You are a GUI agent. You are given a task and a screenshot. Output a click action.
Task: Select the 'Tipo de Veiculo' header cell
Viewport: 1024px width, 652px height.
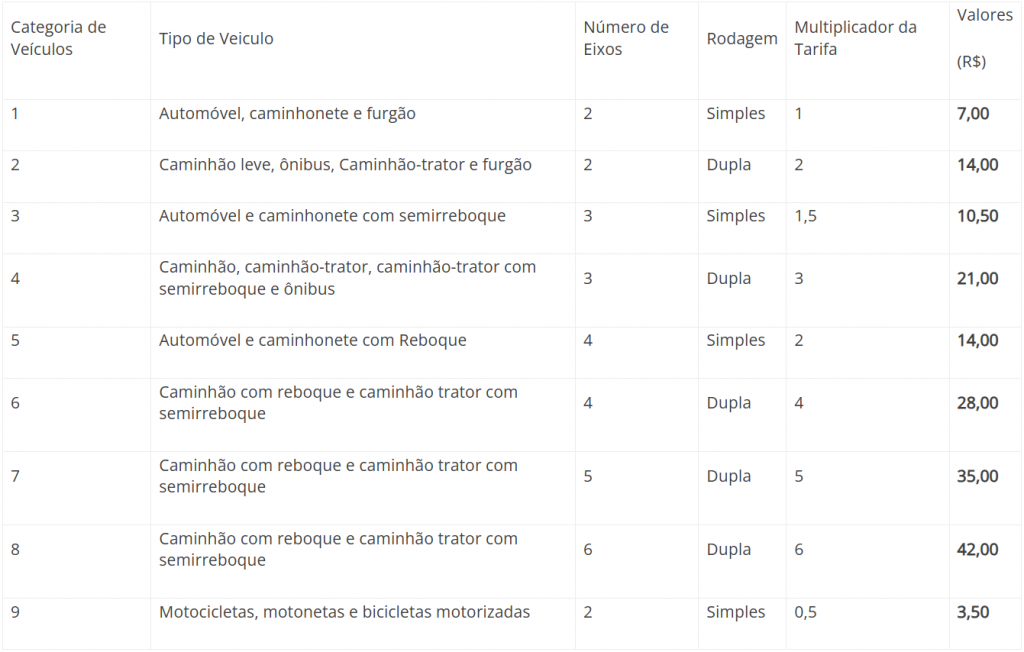216,39
